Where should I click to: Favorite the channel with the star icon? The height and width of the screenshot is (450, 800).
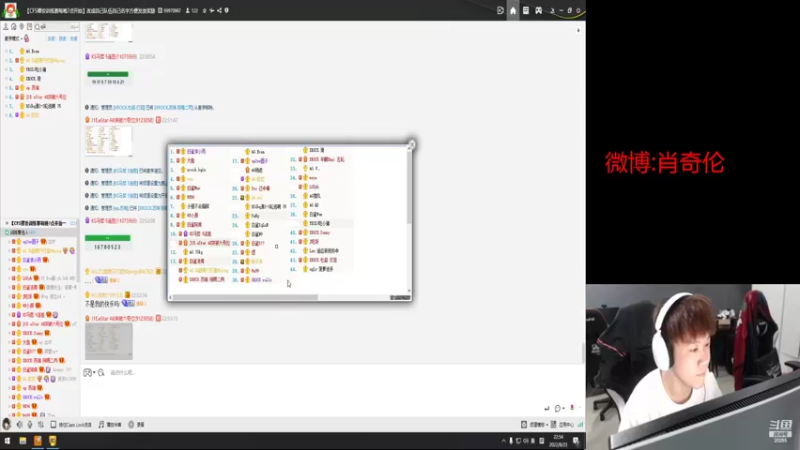pyautogui.click(x=205, y=10)
